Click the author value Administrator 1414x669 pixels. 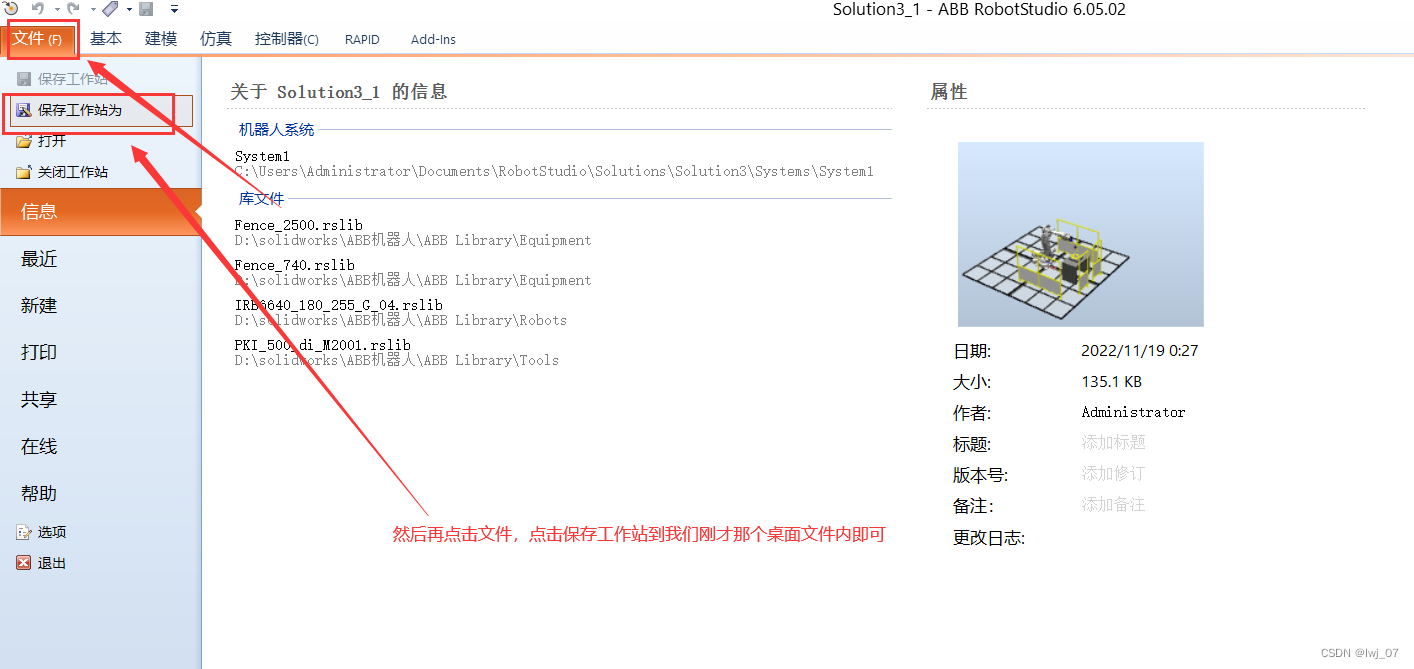[1133, 412]
